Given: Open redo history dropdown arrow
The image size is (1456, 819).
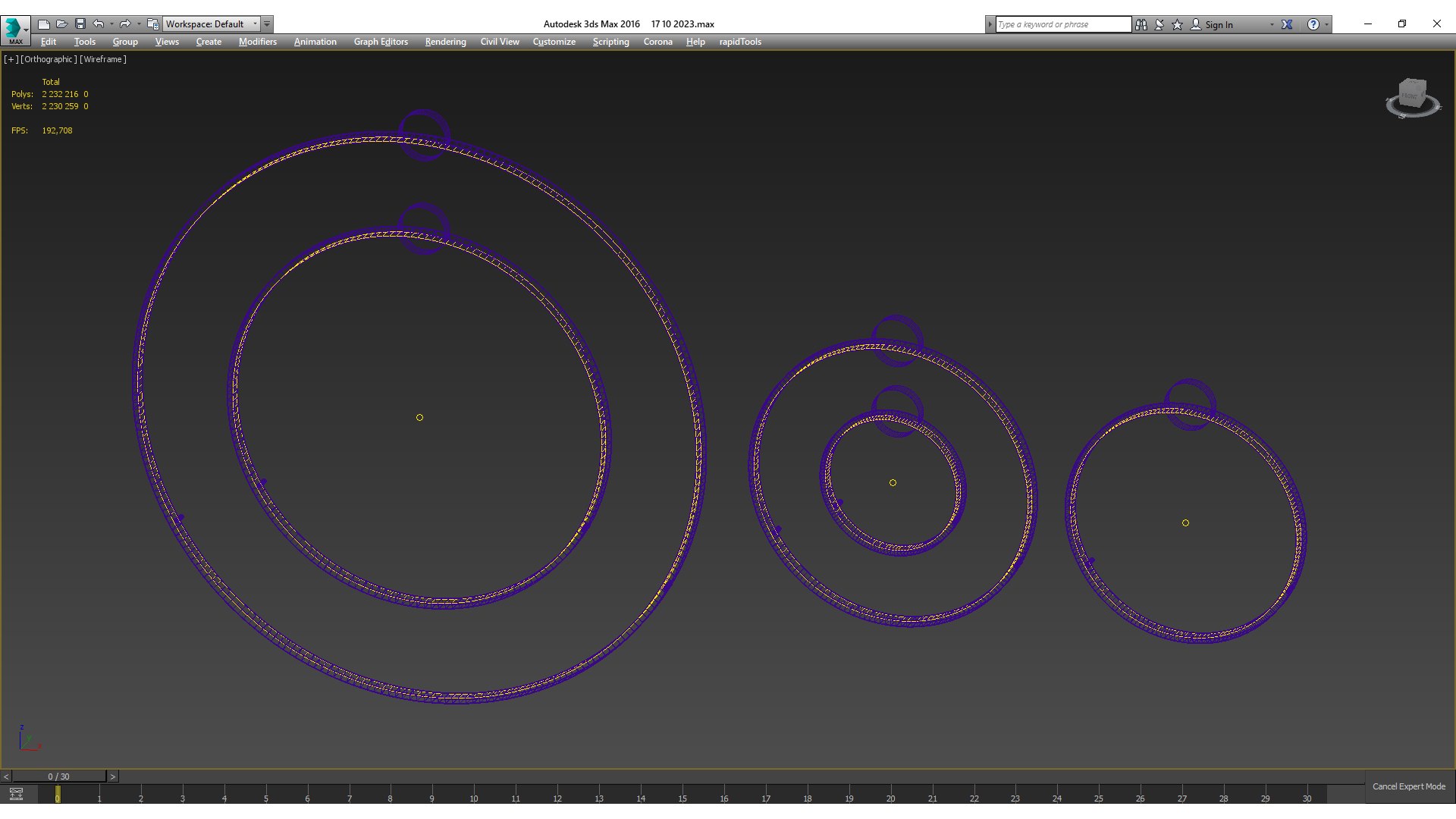Looking at the screenshot, I should click(139, 24).
